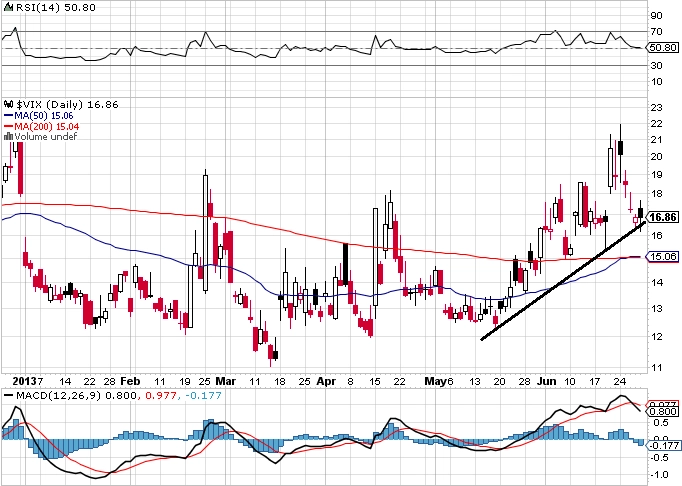Select the Jun label on date axis
The image size is (682, 486).
547,381
